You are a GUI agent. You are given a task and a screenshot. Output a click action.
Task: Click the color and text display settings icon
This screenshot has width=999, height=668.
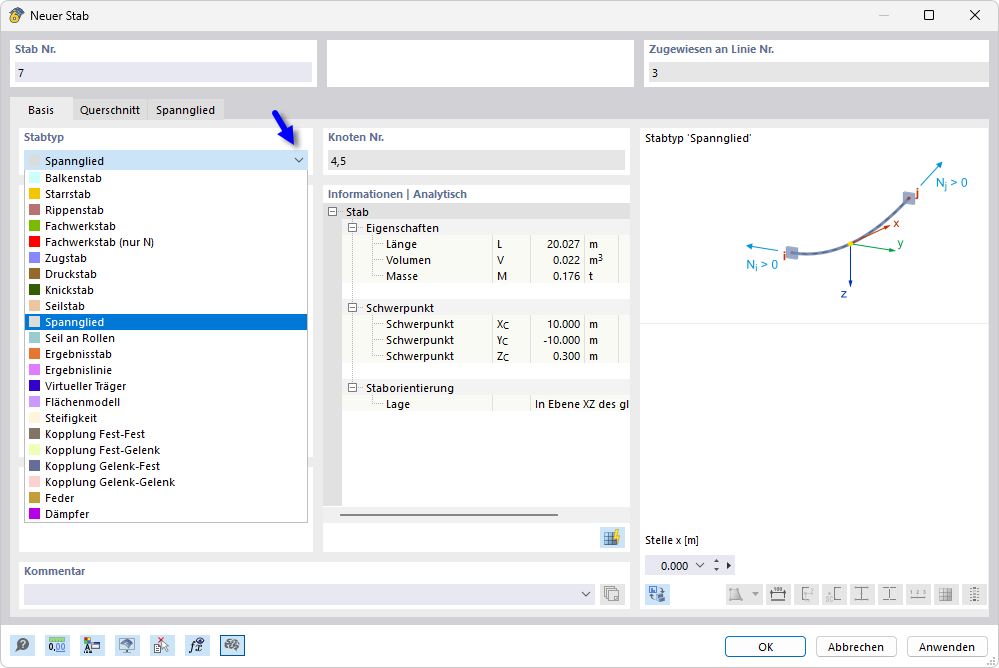click(x=92, y=646)
